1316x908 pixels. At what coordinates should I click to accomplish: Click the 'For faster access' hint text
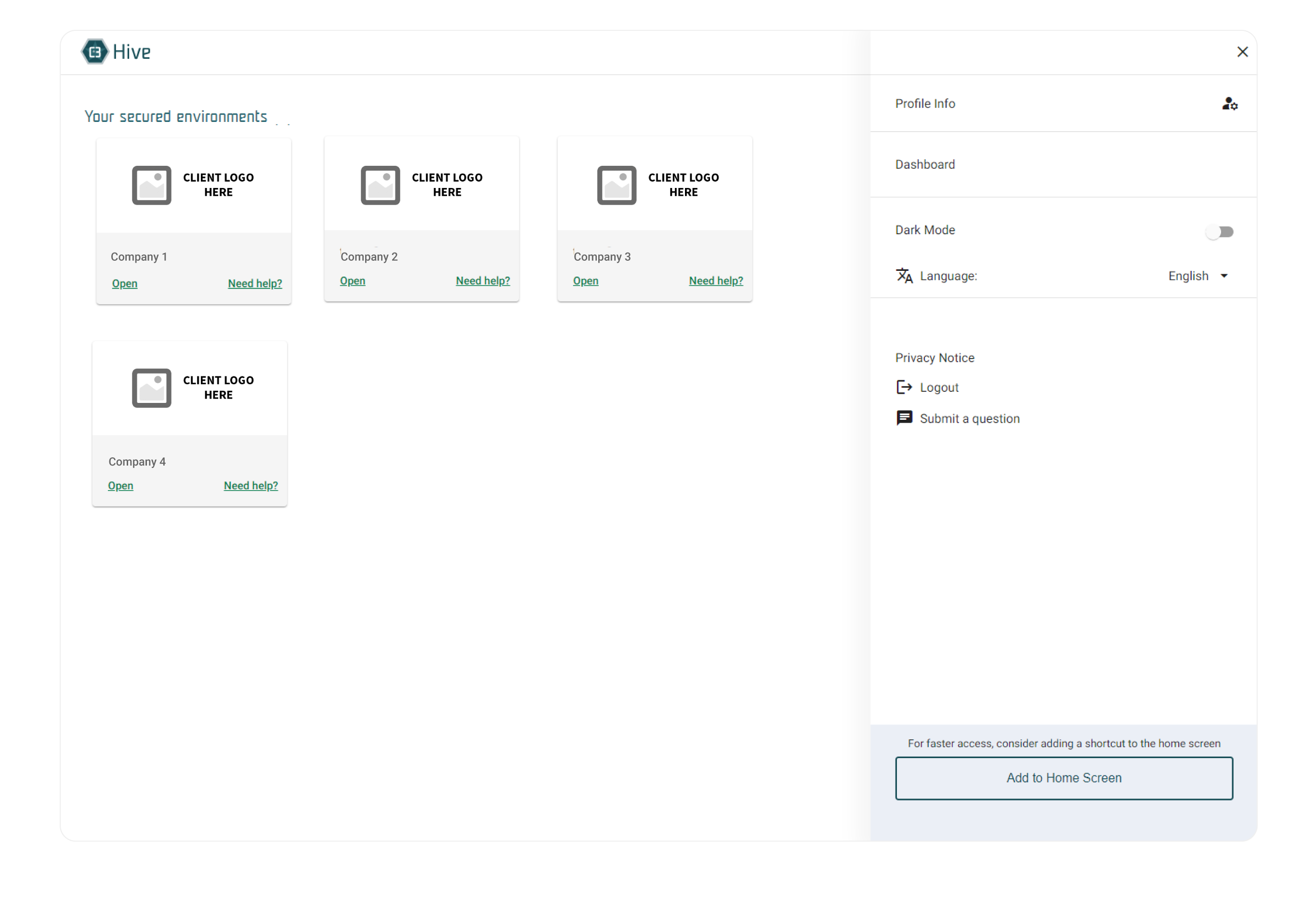point(1064,743)
